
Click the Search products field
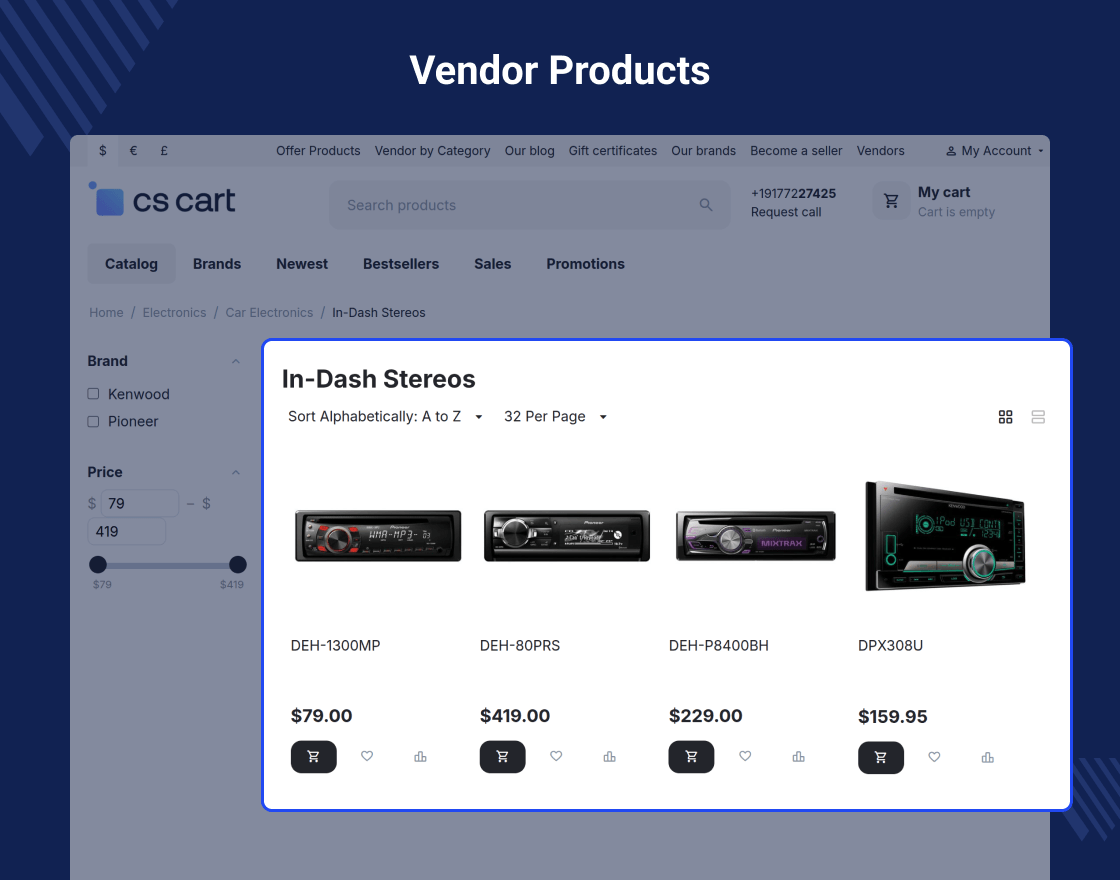coord(529,205)
